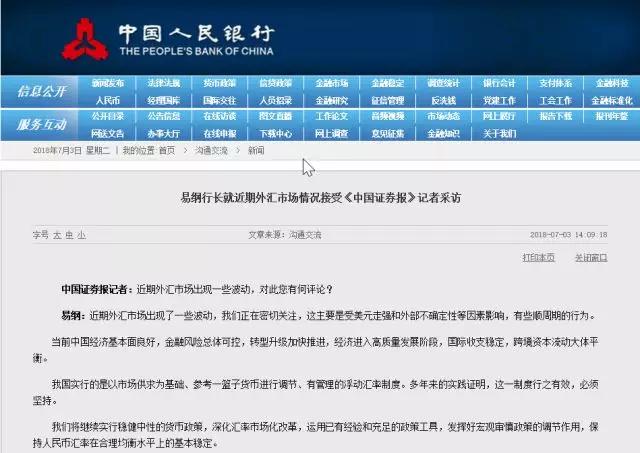Go to 货币政策 section

click(x=220, y=83)
